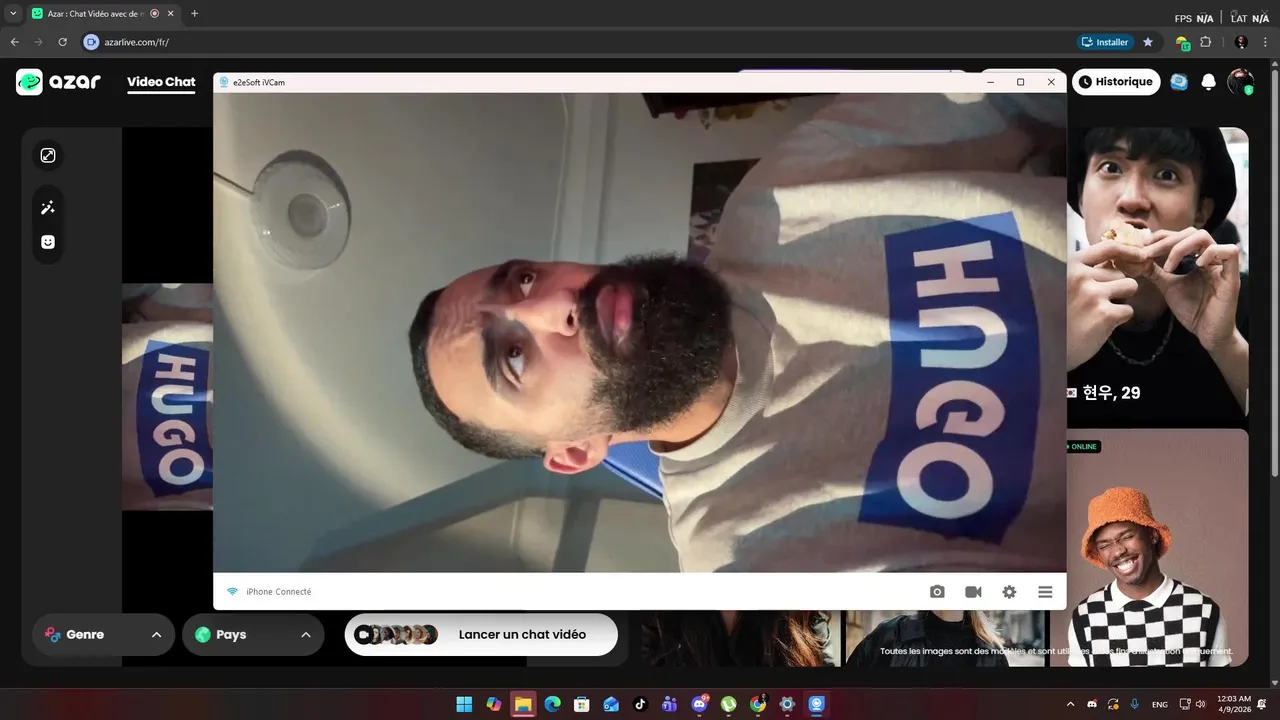The width and height of the screenshot is (1280, 720).
Task: Click the Azar fullscreen expand icon
Action: (x=48, y=155)
